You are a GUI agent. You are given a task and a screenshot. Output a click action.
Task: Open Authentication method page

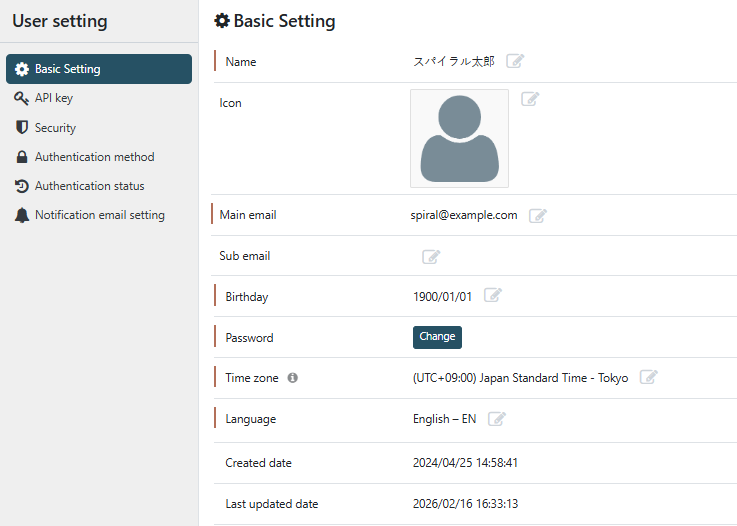click(94, 157)
